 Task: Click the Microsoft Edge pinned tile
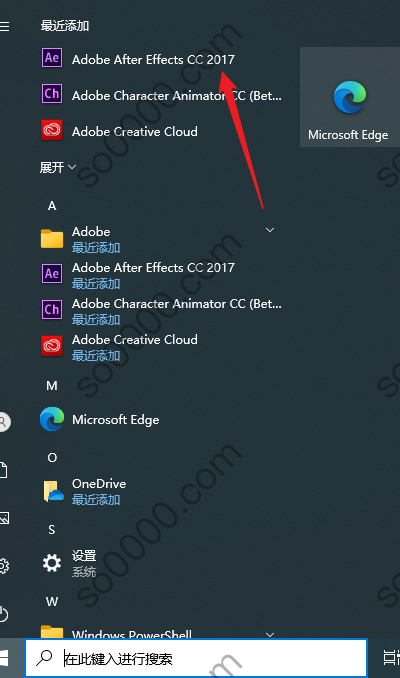point(349,97)
